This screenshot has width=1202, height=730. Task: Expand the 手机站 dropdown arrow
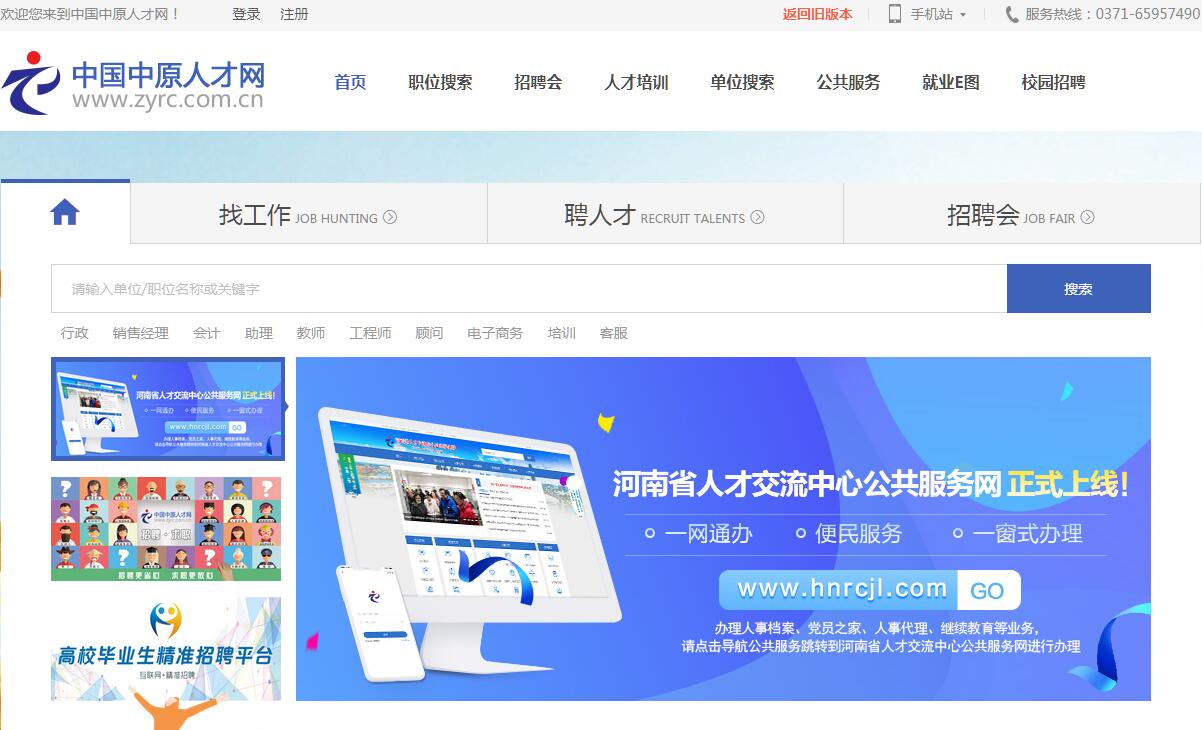pyautogui.click(x=963, y=15)
